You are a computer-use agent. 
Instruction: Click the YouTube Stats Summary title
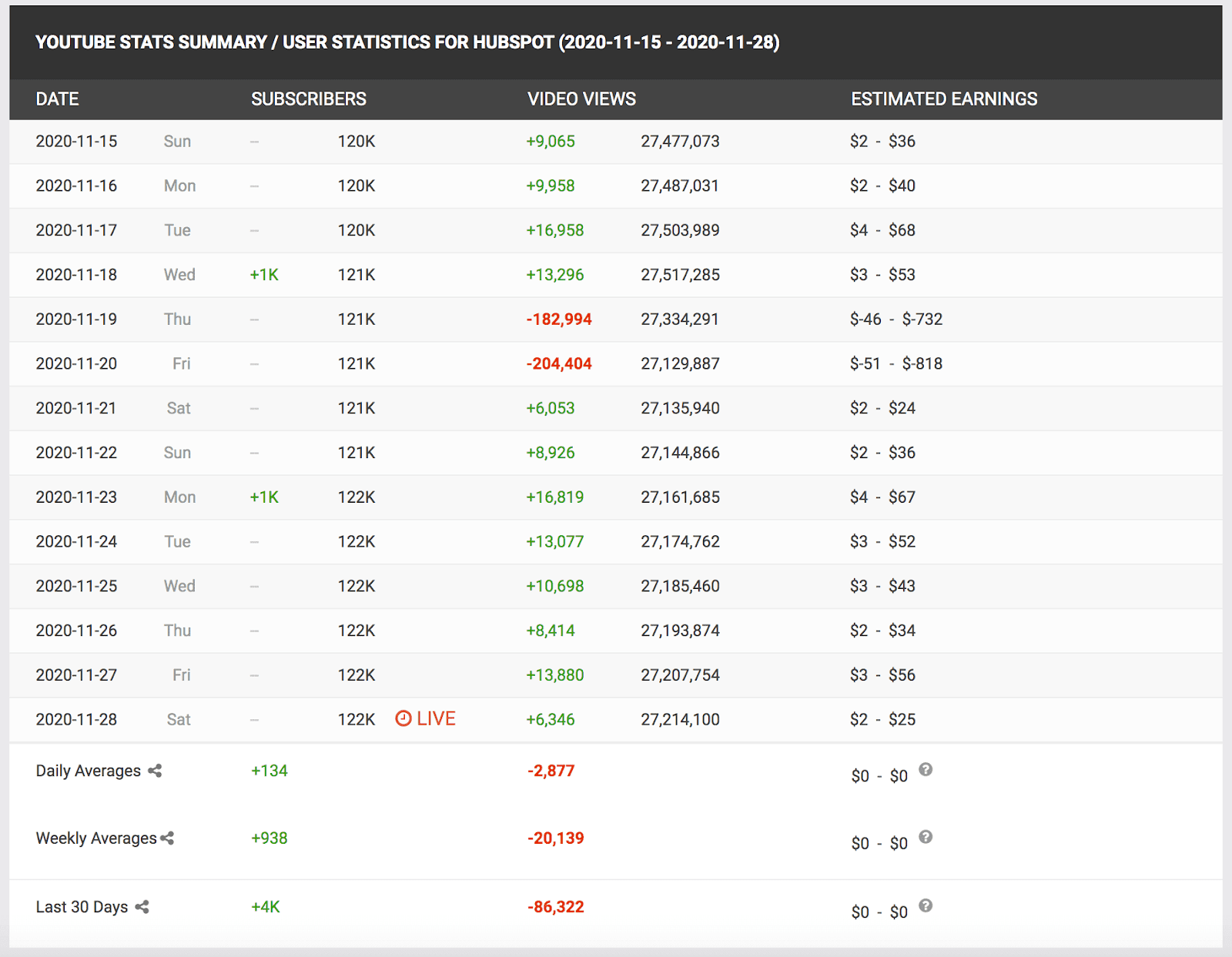[407, 42]
